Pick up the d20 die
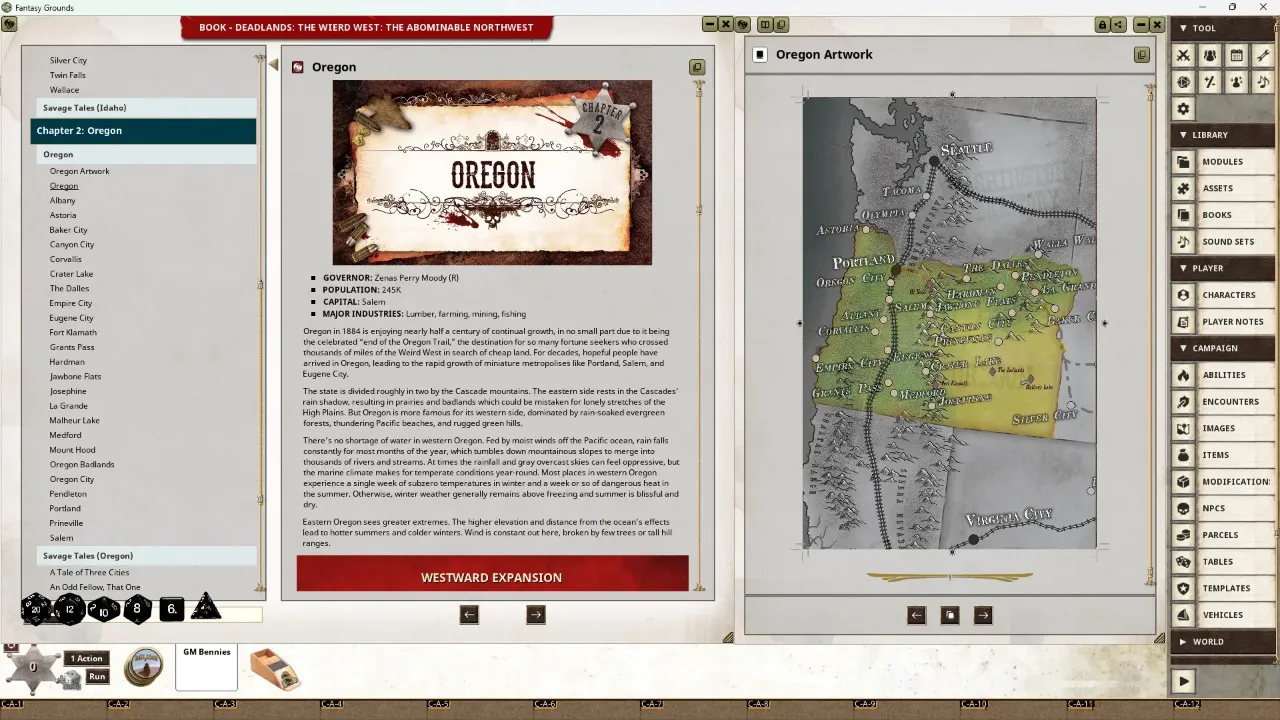1280x720 pixels. pos(36,608)
